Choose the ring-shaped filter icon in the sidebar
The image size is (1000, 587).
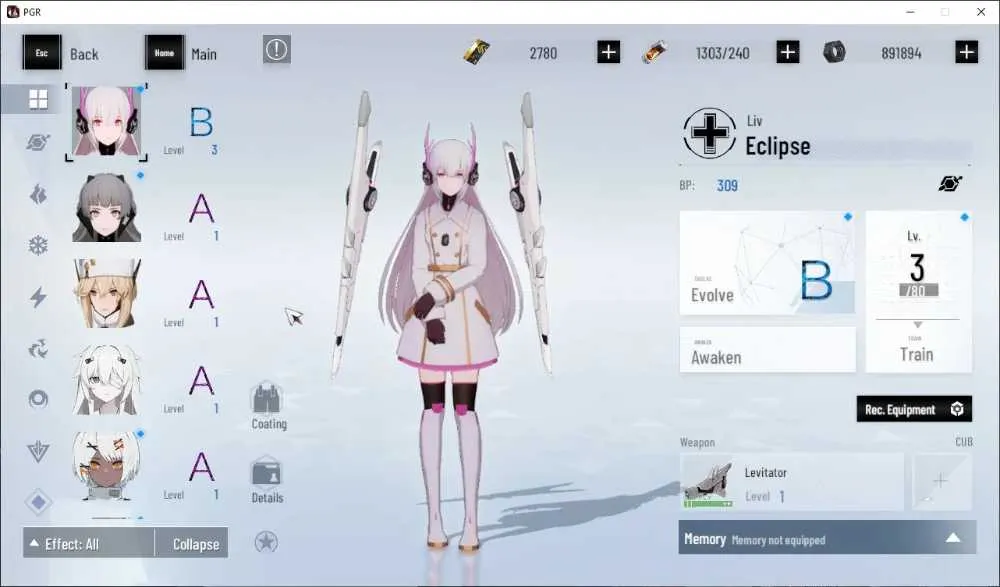[38, 399]
